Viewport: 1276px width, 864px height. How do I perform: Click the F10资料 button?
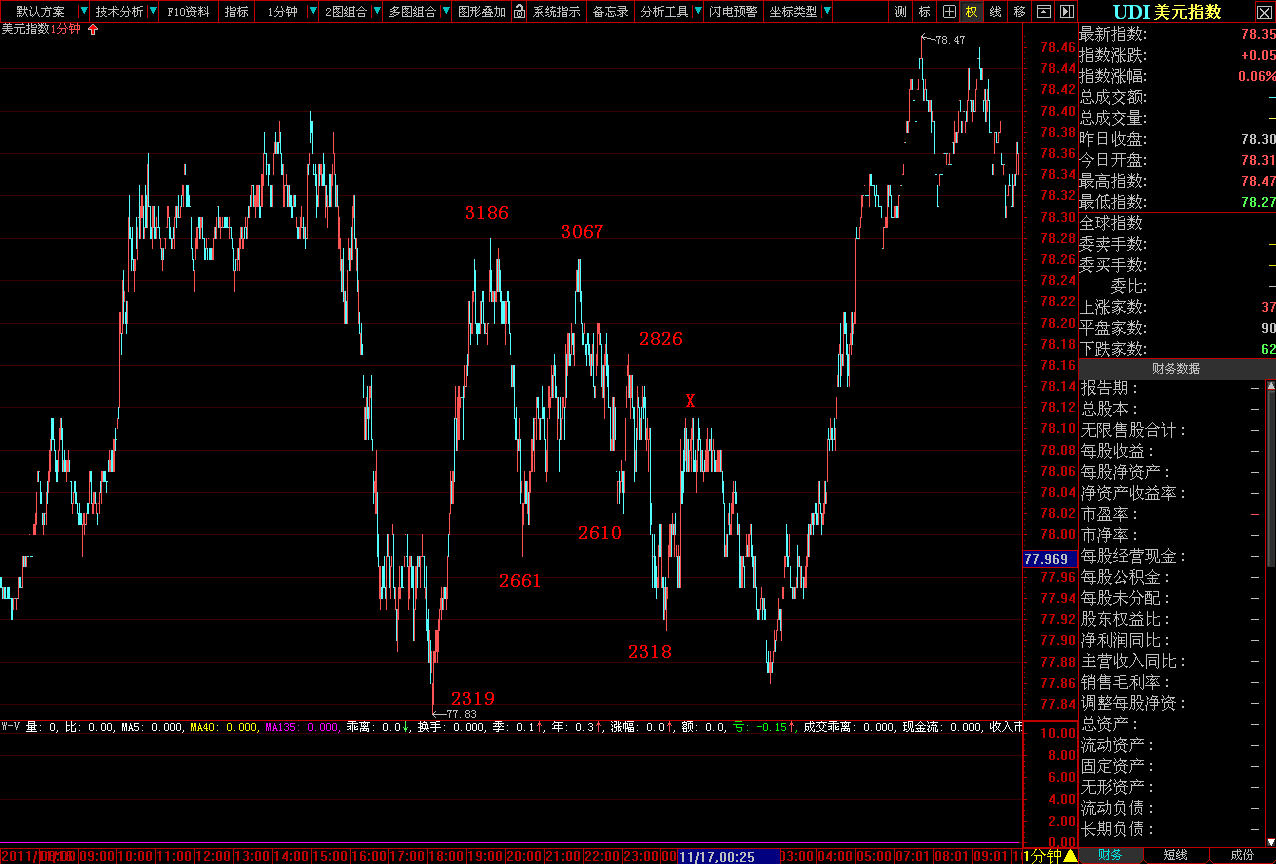coord(188,12)
